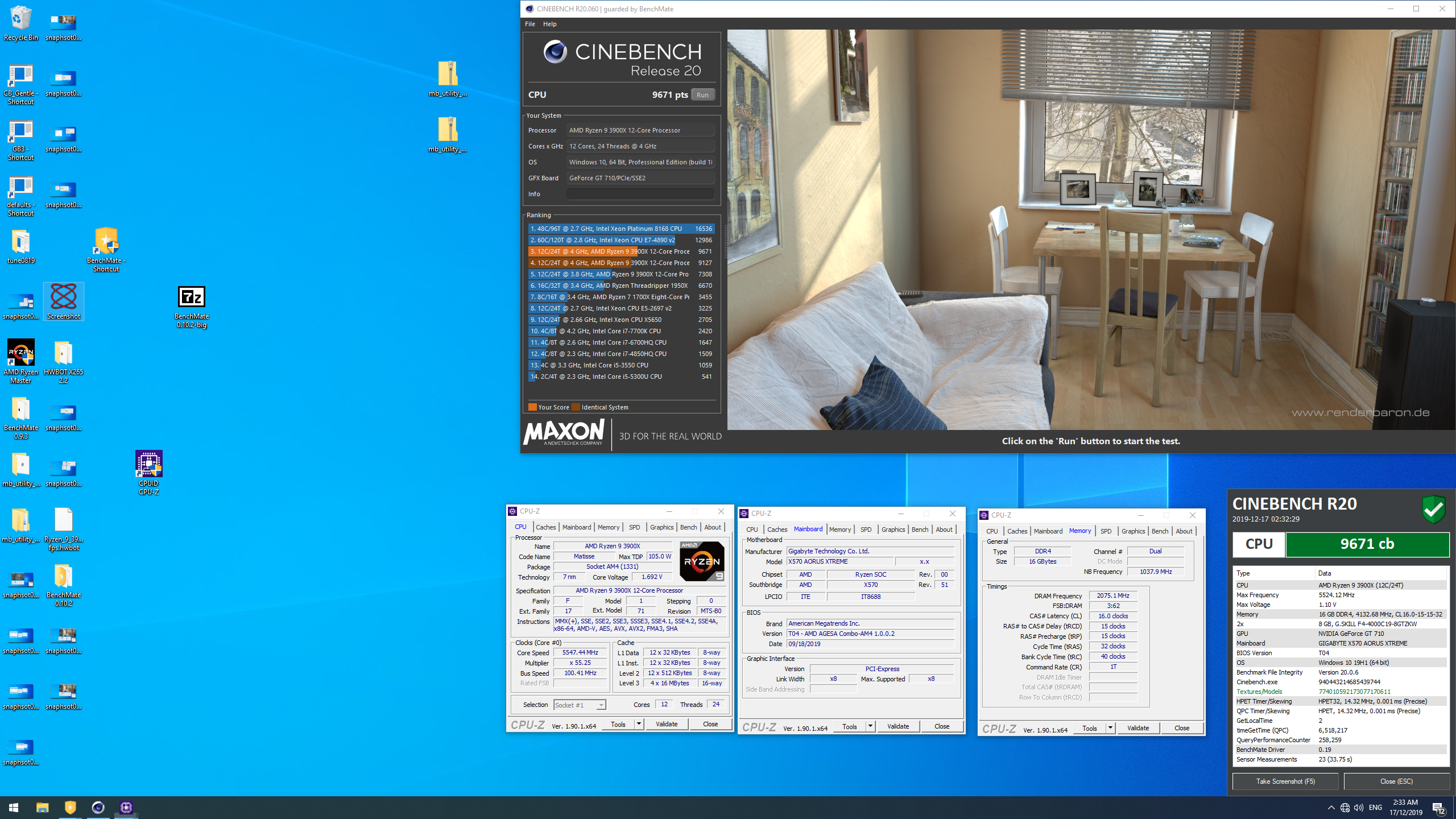Open the Ryzen_9_39 fps.hwbot file
The width and height of the screenshot is (1456, 819).
pyautogui.click(x=64, y=528)
